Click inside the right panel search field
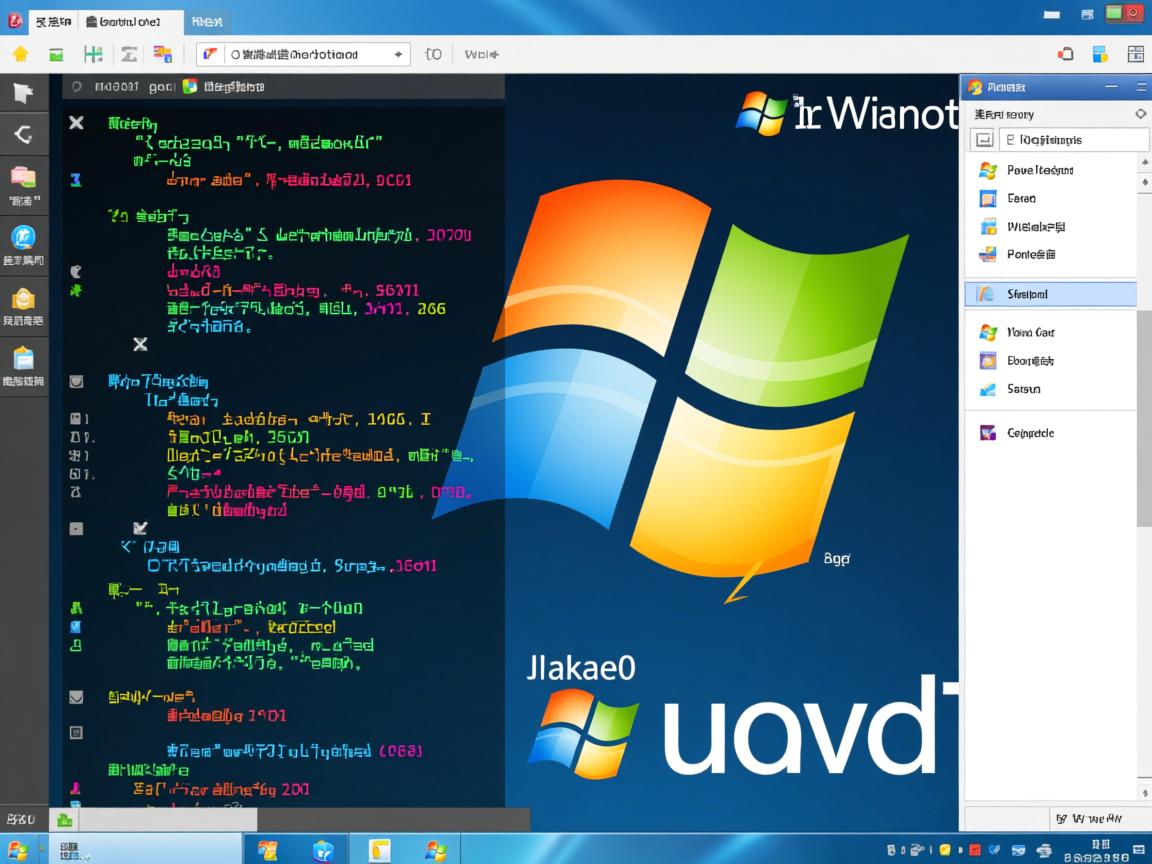The height and width of the screenshot is (864, 1152). click(1072, 139)
